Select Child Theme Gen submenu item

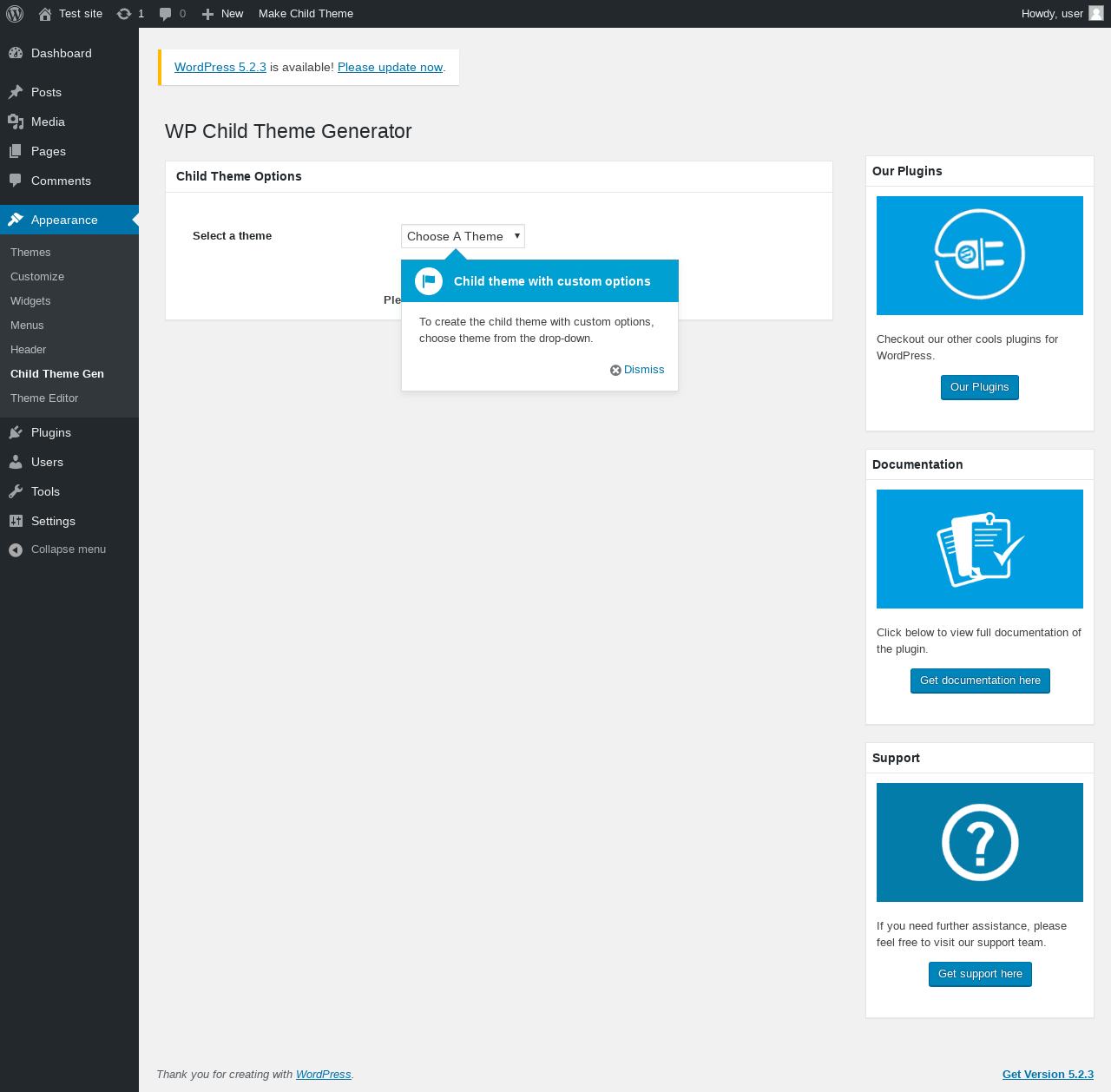point(57,374)
